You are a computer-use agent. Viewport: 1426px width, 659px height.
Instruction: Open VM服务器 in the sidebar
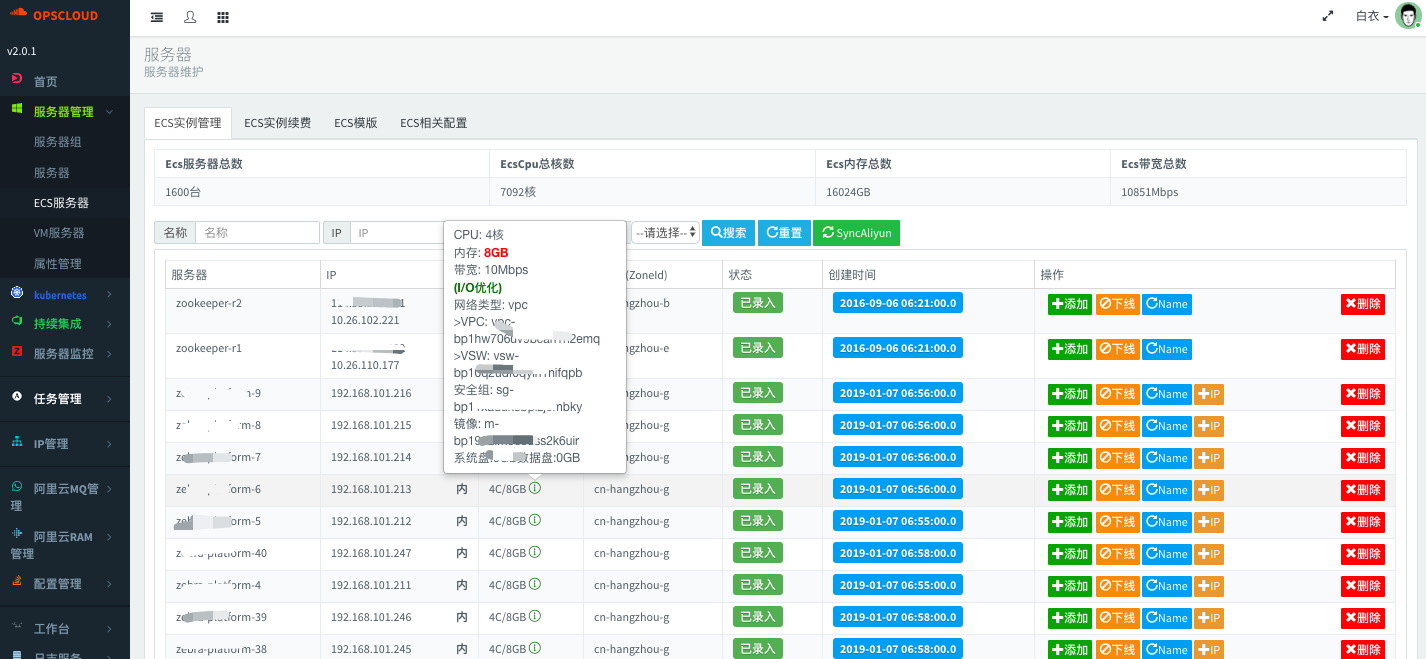point(59,233)
